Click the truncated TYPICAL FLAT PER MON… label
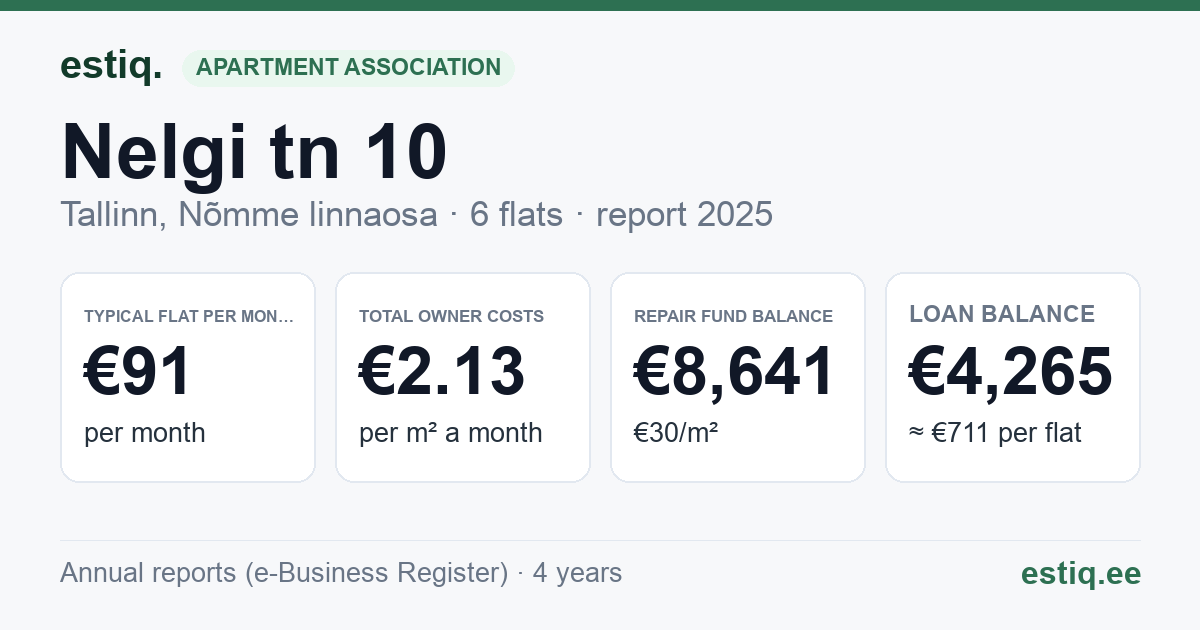 (190, 316)
